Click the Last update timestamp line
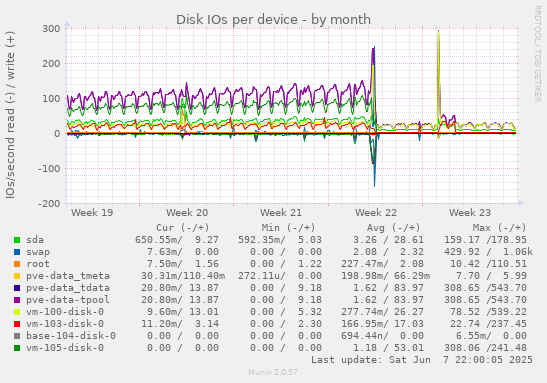Screen dimensions: 547x383 click(422, 360)
